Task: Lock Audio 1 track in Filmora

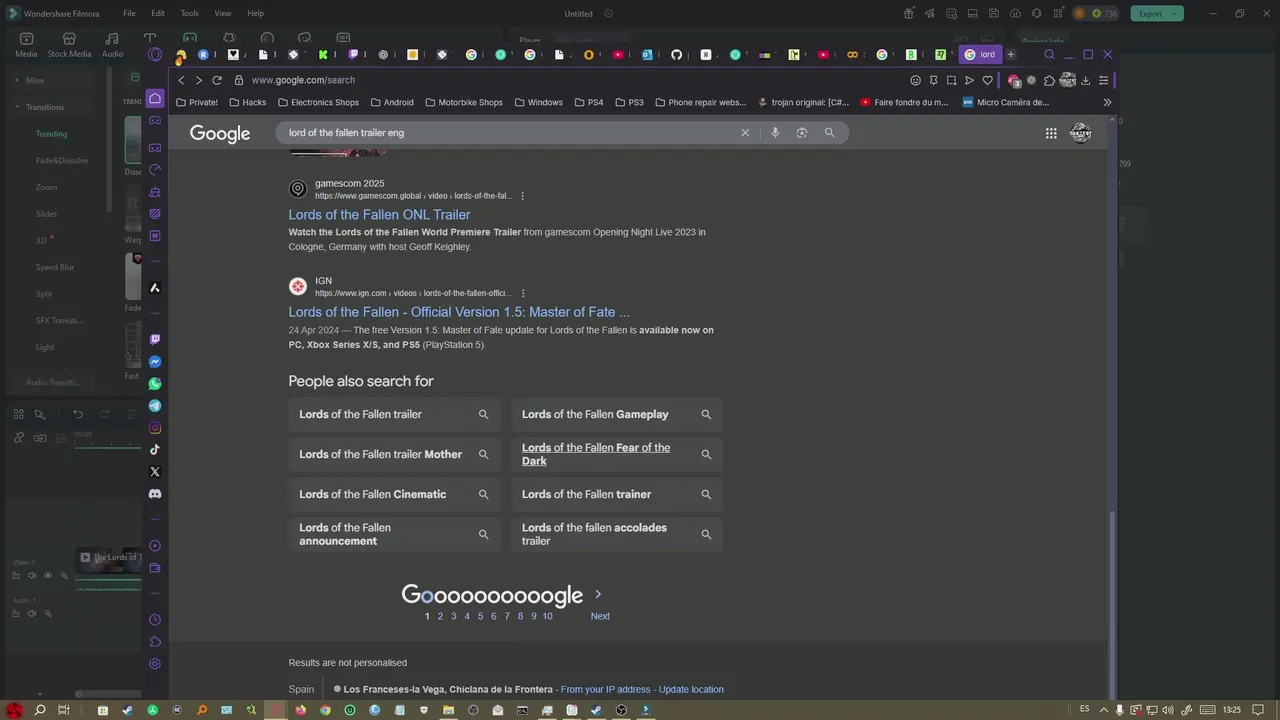Action: (x=16, y=614)
